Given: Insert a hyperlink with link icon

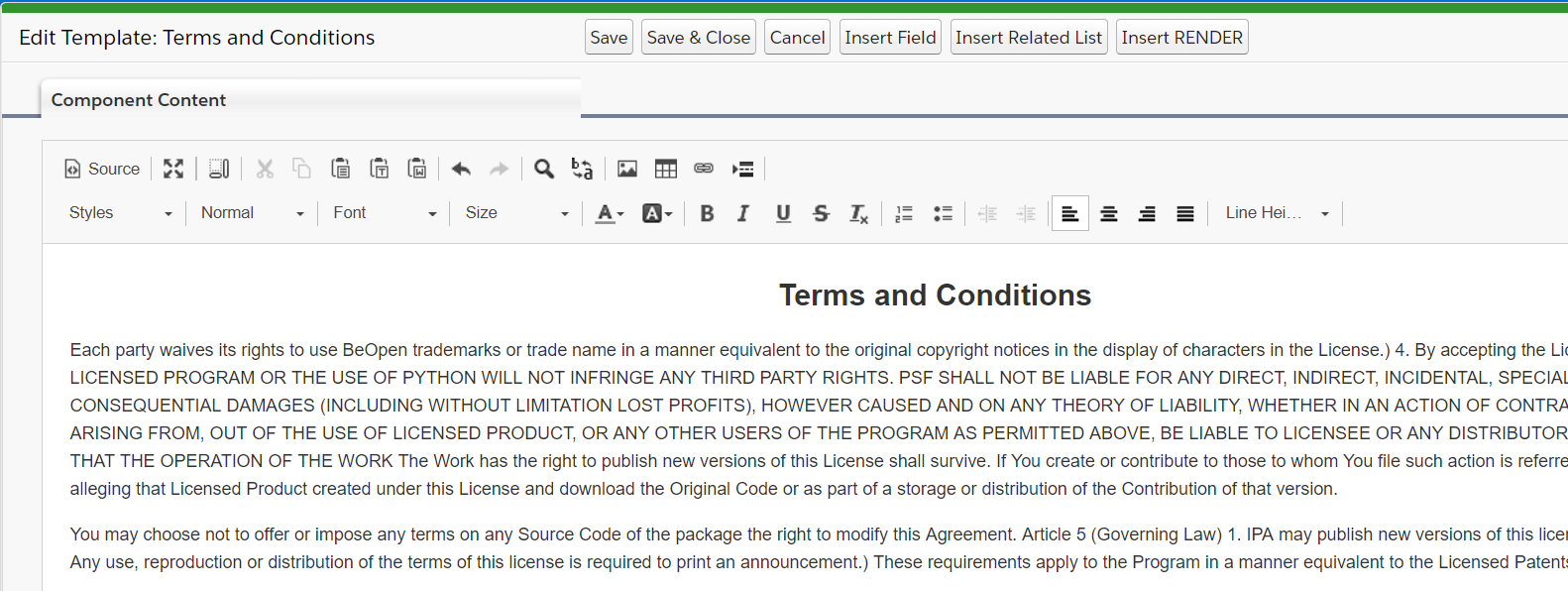Looking at the screenshot, I should pos(704,170).
